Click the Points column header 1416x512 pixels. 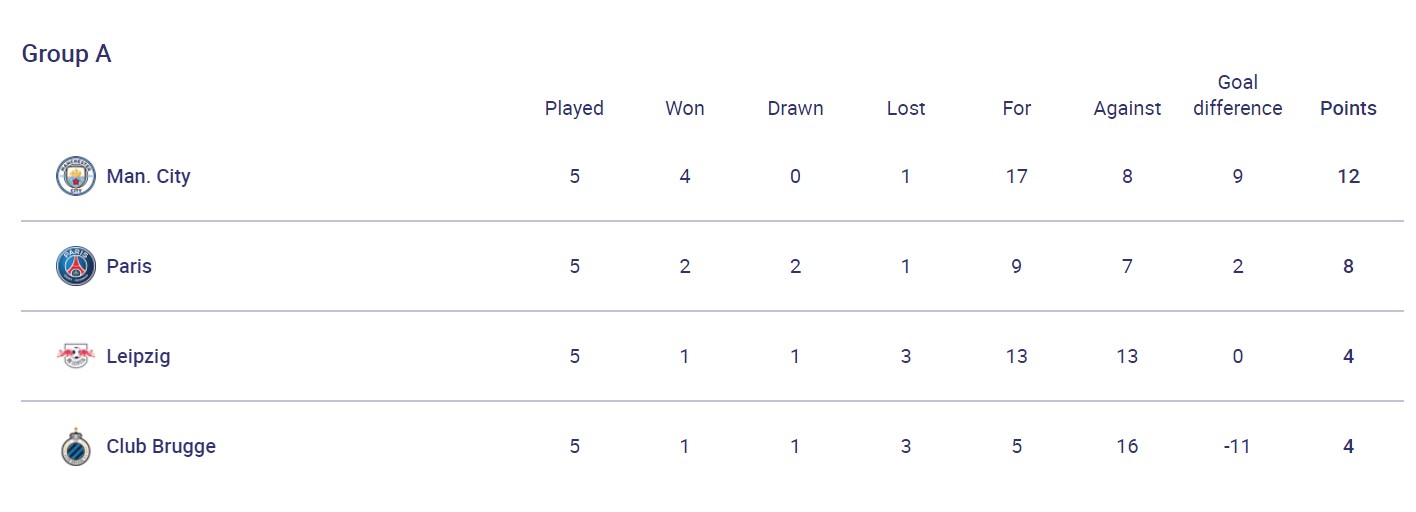click(1348, 108)
